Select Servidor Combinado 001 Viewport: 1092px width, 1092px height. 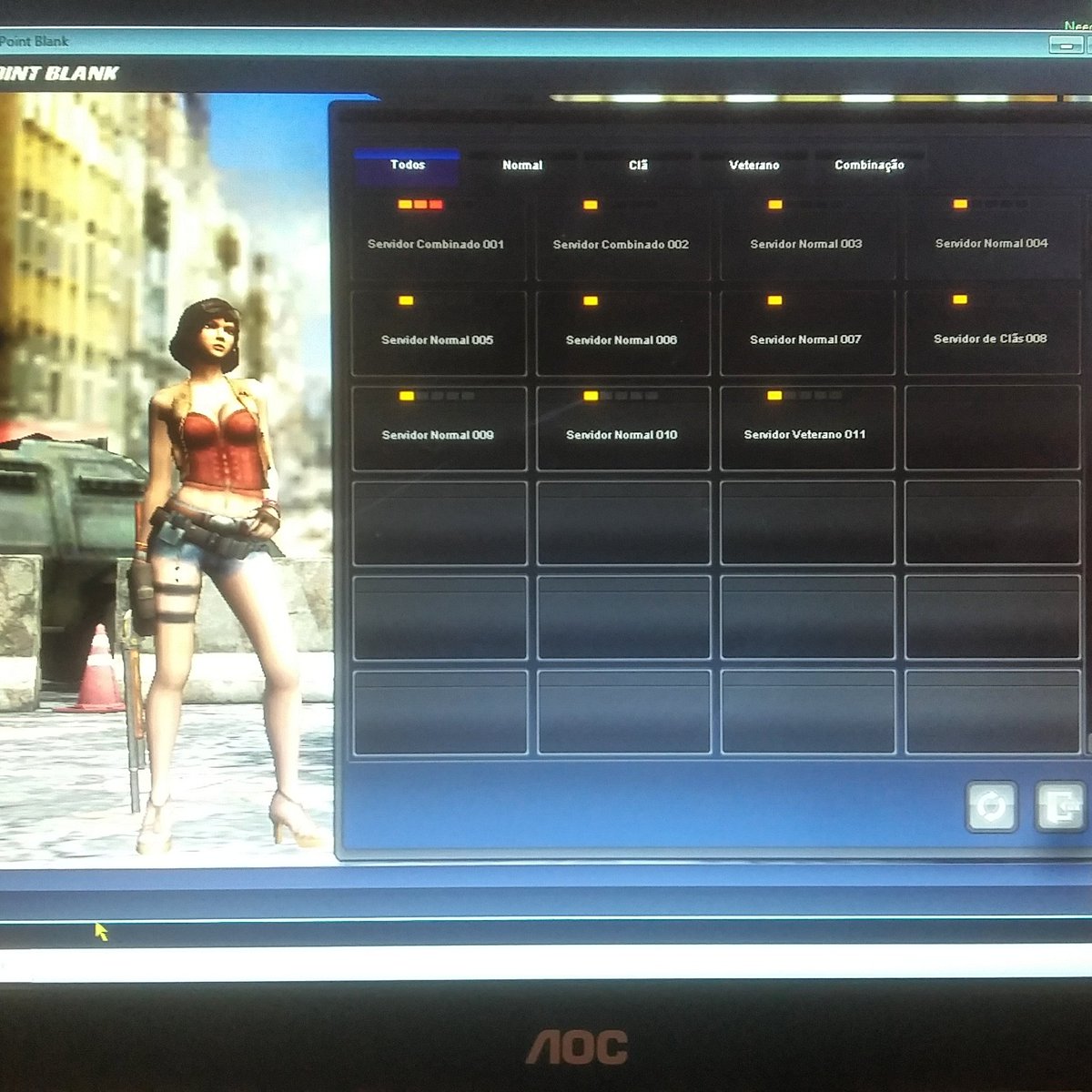coord(439,237)
